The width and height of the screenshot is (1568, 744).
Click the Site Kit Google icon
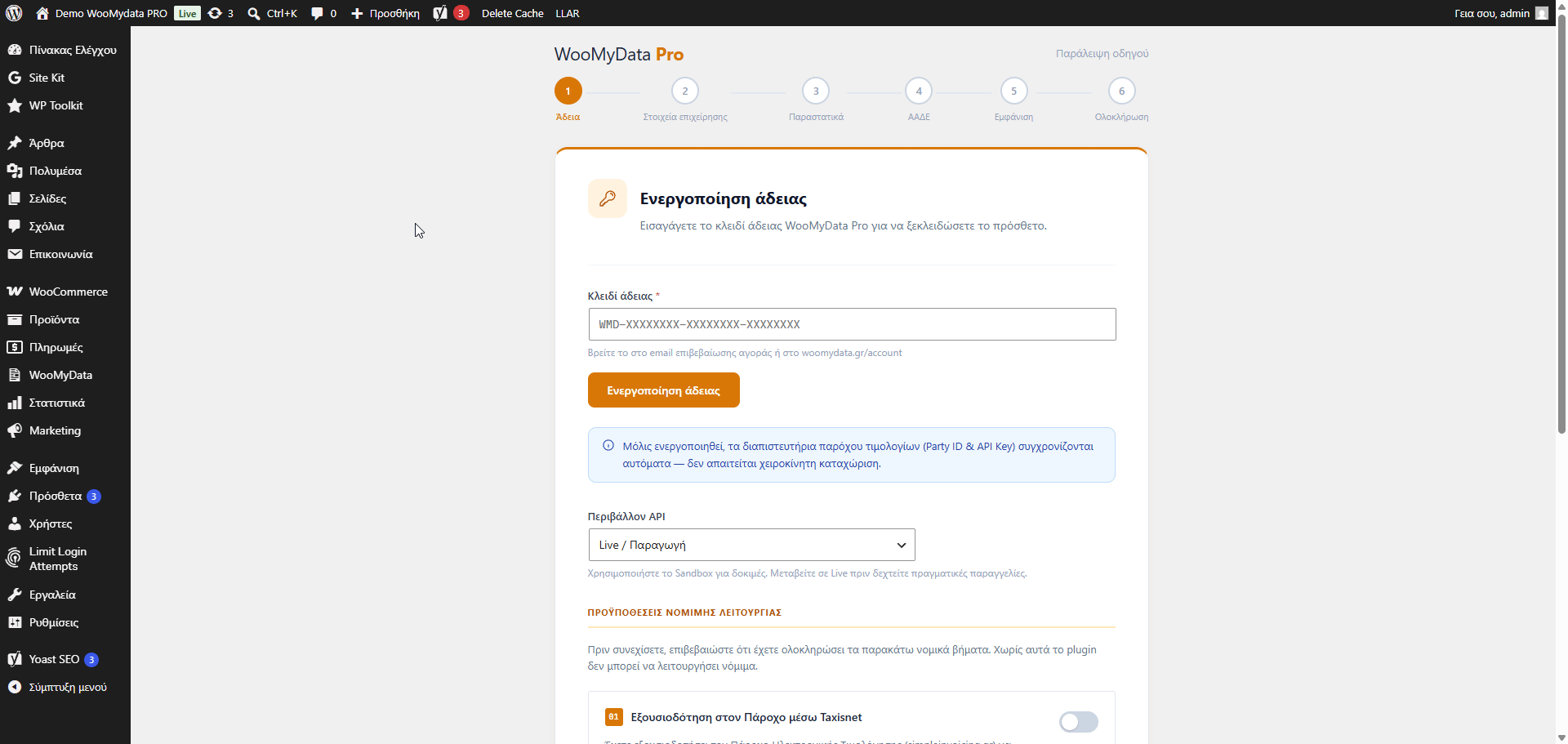(15, 78)
